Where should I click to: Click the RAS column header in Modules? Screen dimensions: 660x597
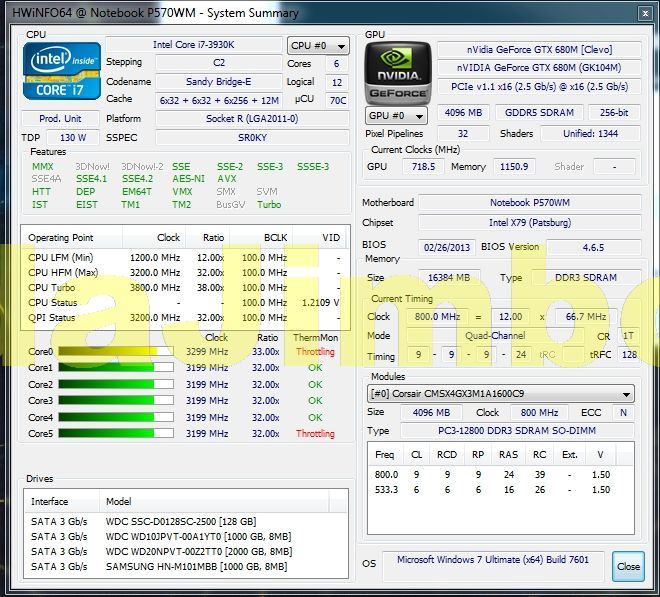coord(508,455)
